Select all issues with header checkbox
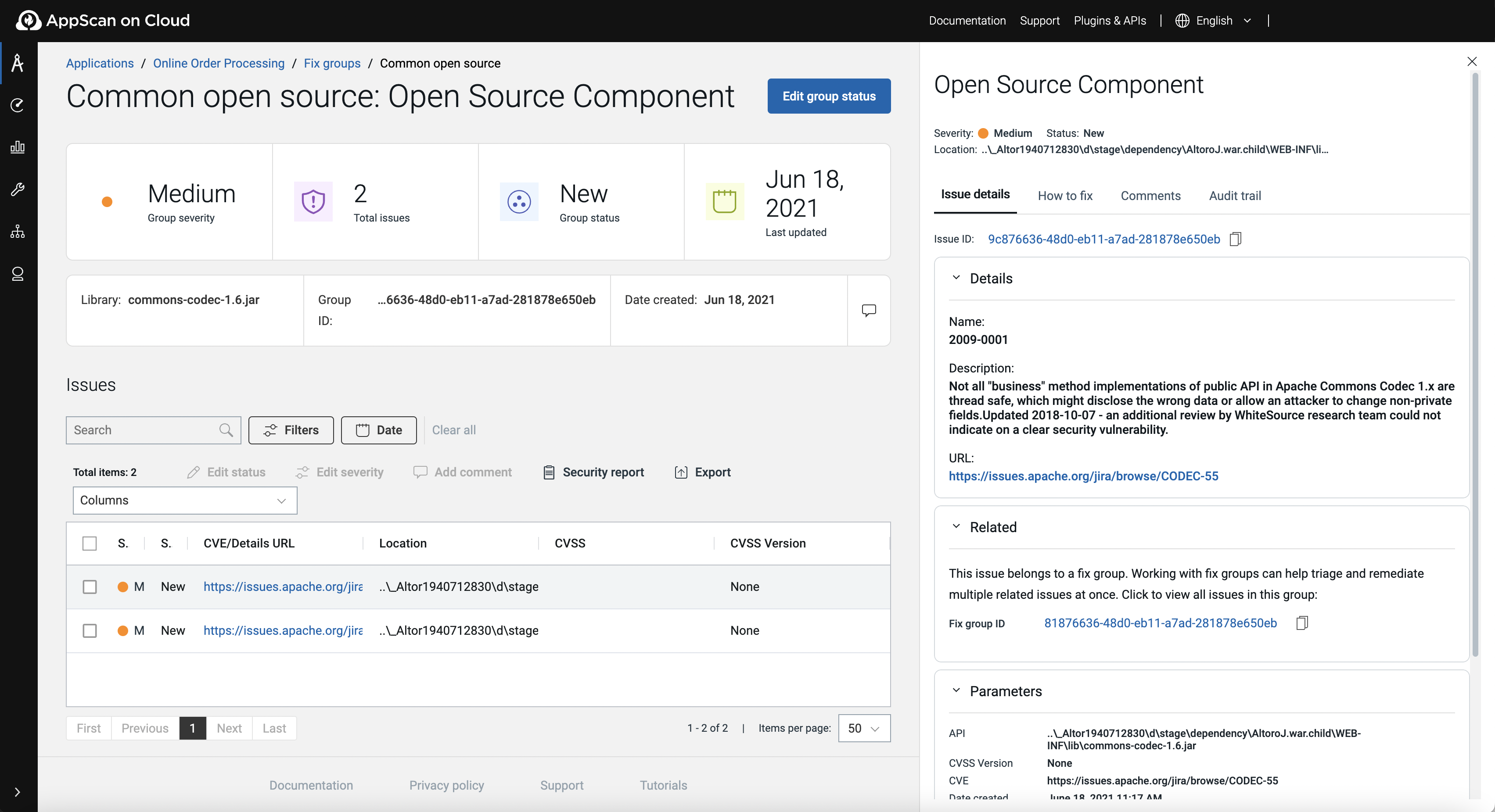The height and width of the screenshot is (812, 1495). [90, 544]
